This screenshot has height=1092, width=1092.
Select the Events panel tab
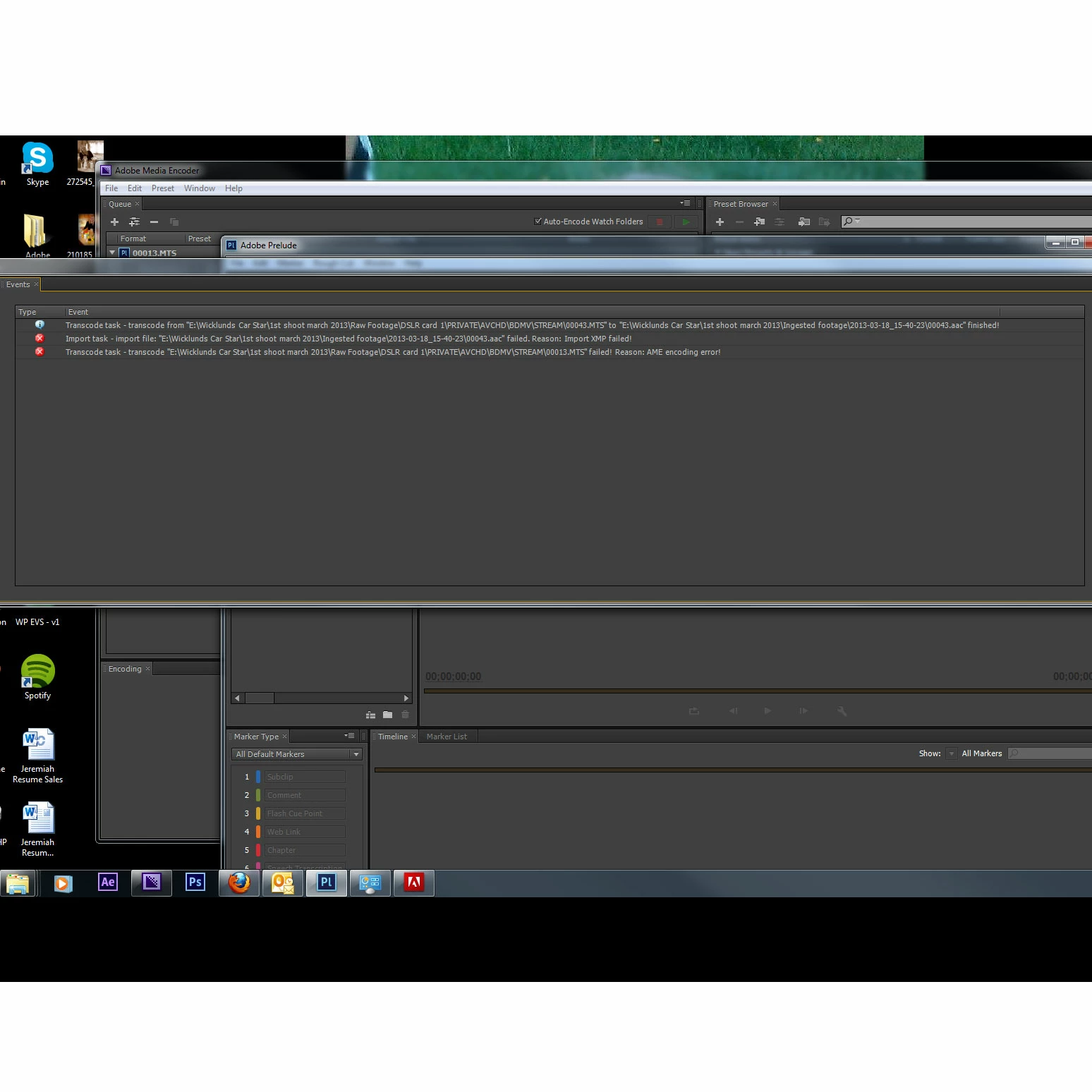[x=18, y=284]
